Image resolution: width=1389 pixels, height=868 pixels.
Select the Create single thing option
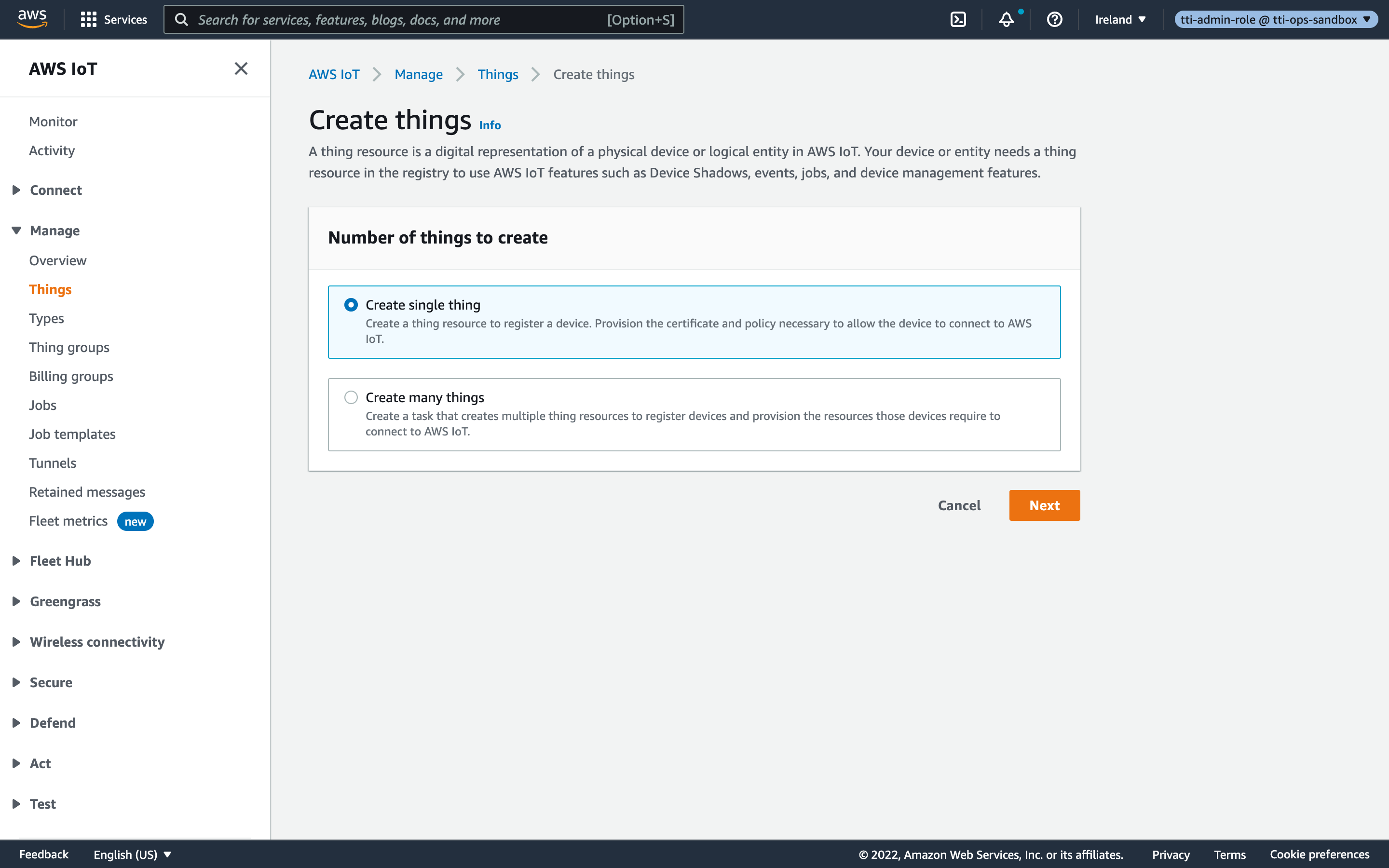(351, 305)
